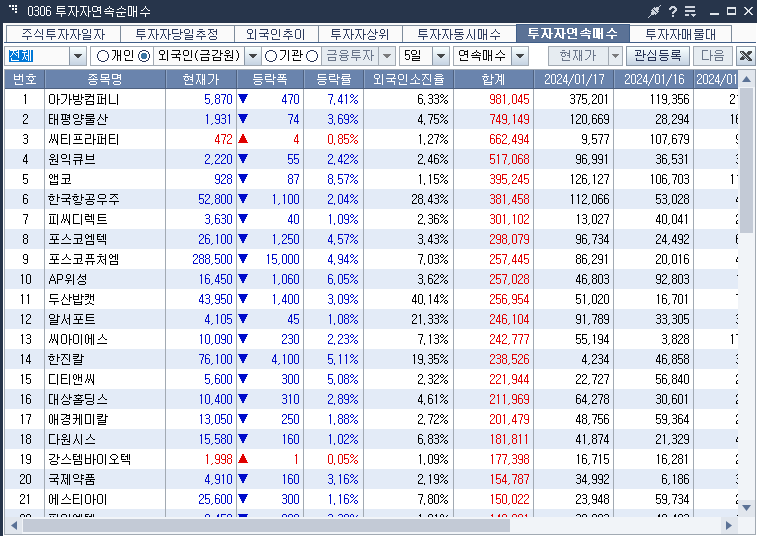Click the vertical scrollbar up arrow

tap(746, 79)
